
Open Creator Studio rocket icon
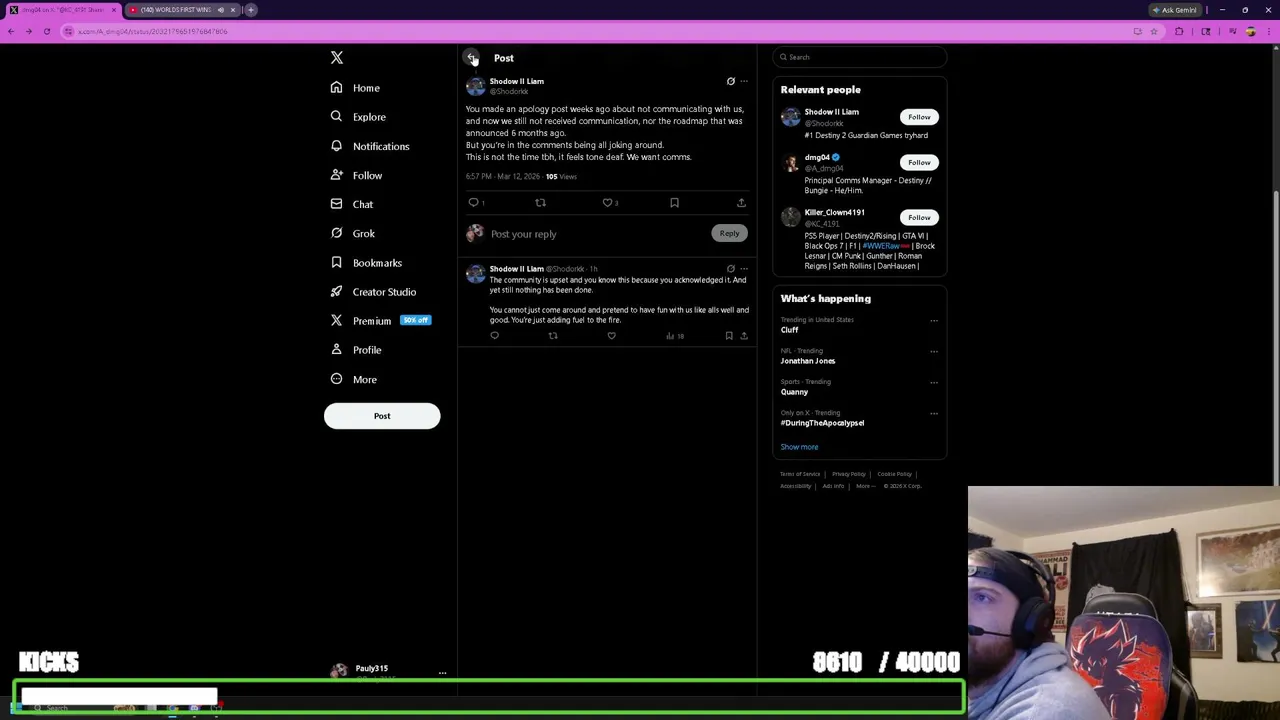click(x=336, y=292)
